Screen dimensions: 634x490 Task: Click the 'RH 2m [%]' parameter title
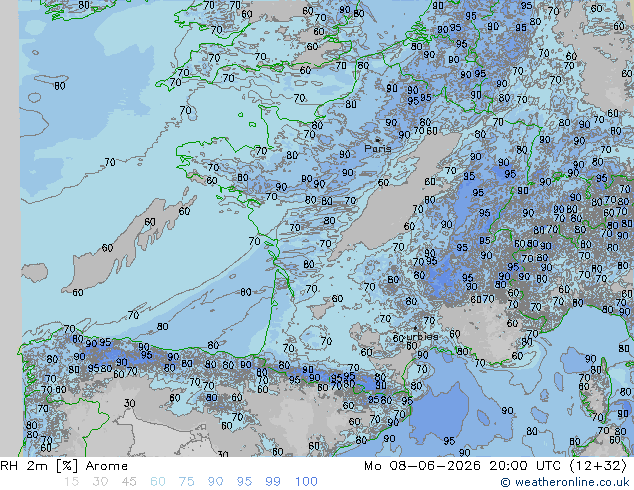[39, 466]
